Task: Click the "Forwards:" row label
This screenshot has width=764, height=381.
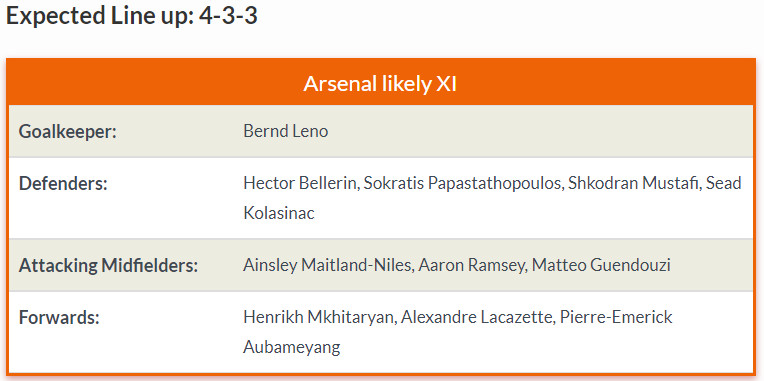Action: 59,318
